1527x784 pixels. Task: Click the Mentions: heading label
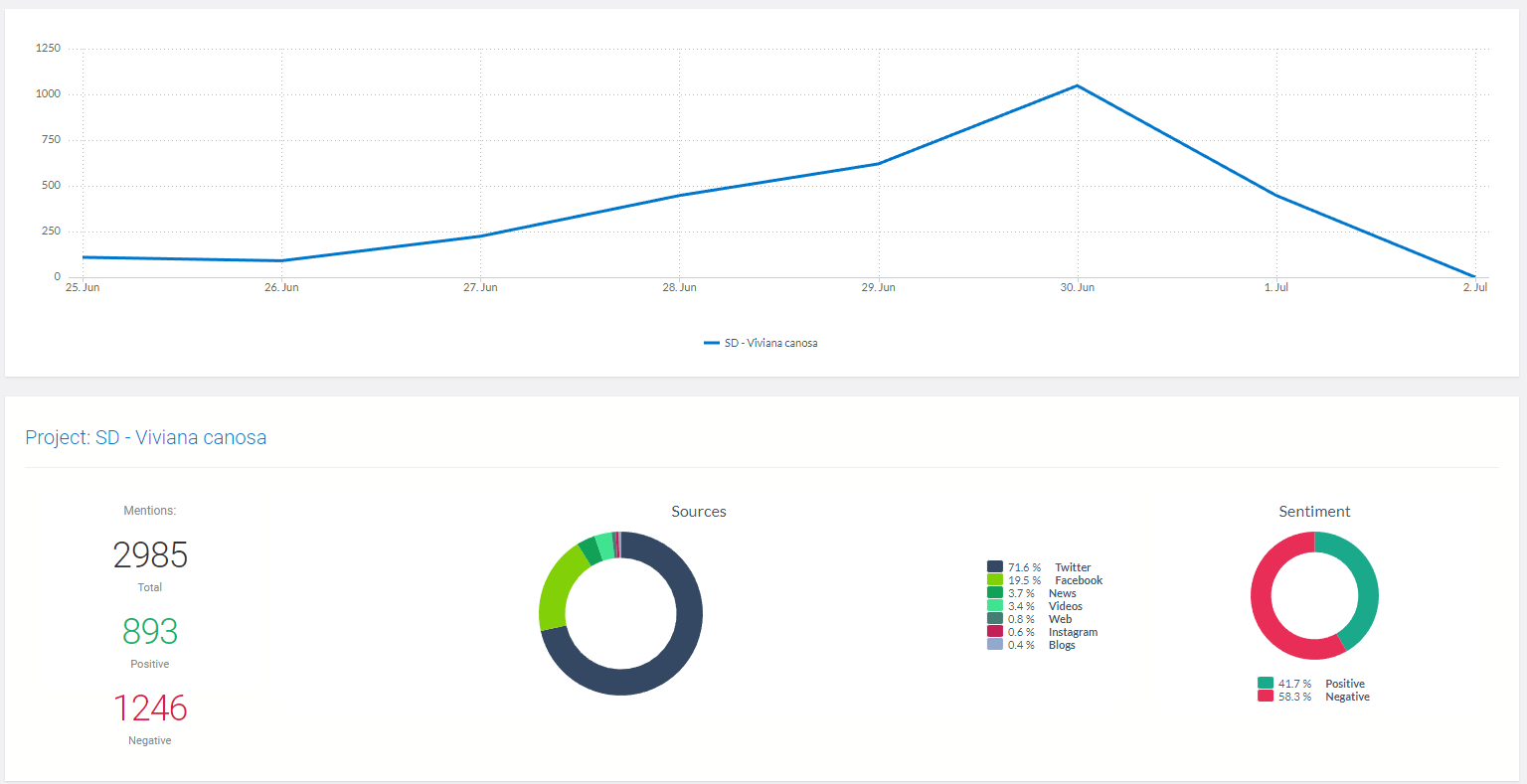(x=149, y=511)
